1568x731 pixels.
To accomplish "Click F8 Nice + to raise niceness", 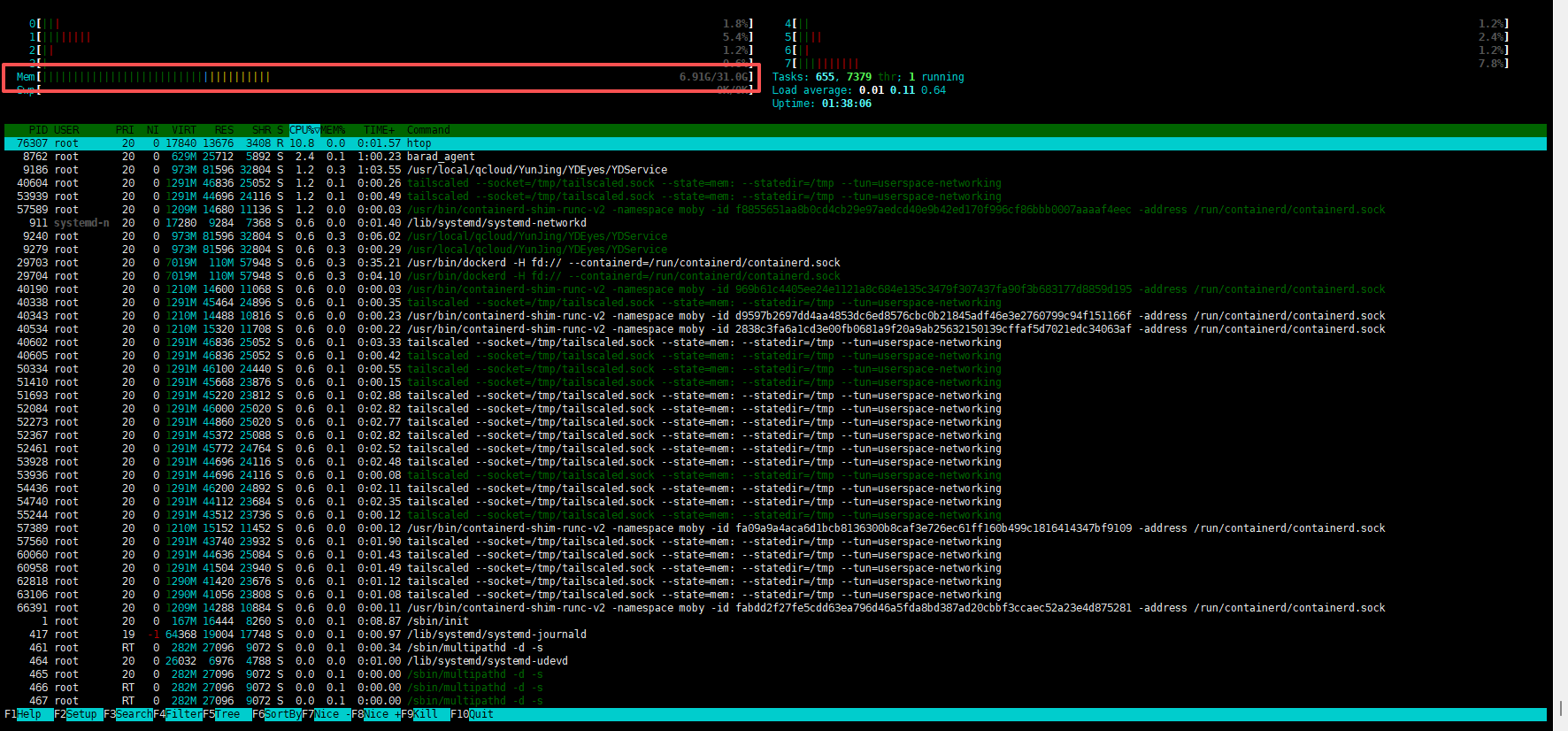I will (x=376, y=714).
